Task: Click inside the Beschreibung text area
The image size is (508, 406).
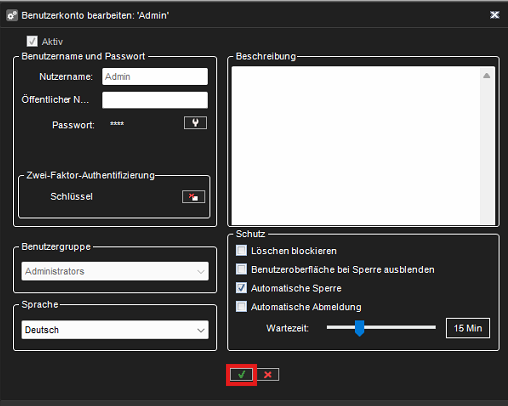Action: 356,145
